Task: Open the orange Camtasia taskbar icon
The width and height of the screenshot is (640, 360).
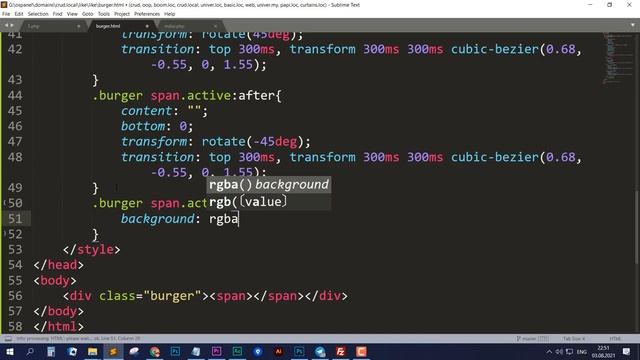Action: (x=361, y=351)
